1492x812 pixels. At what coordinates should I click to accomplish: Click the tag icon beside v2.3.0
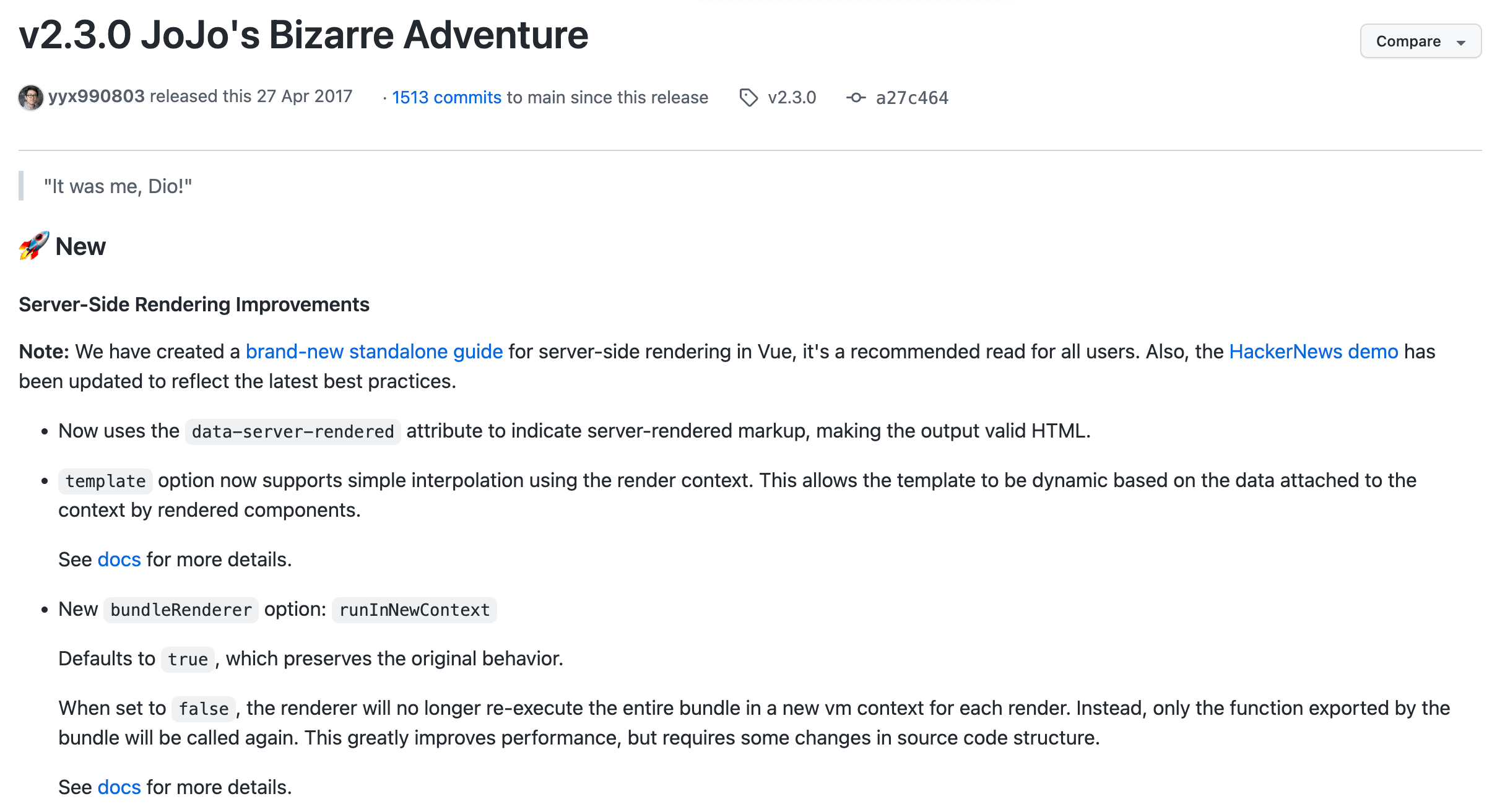tap(748, 98)
